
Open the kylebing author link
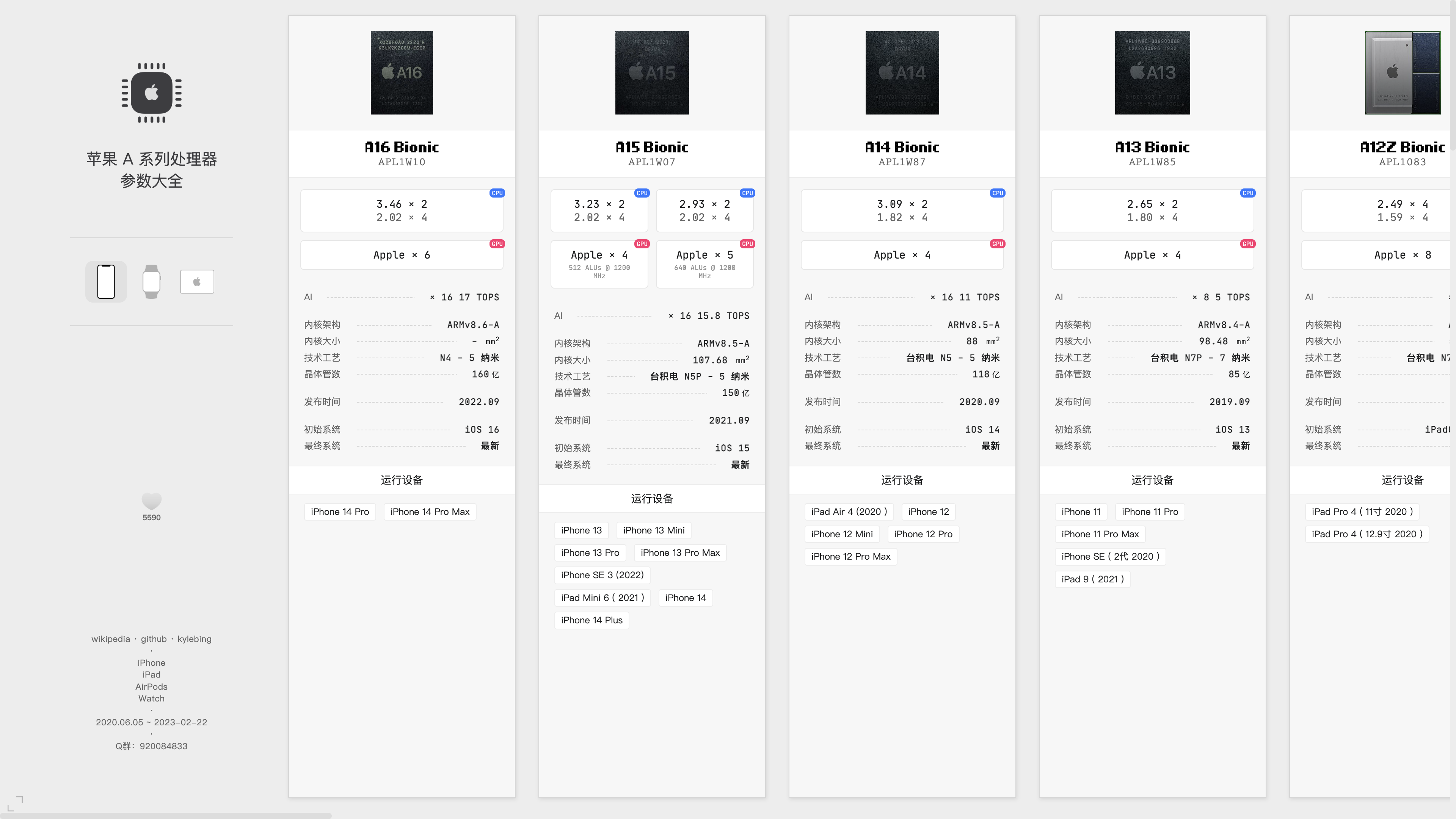pyautogui.click(x=194, y=639)
